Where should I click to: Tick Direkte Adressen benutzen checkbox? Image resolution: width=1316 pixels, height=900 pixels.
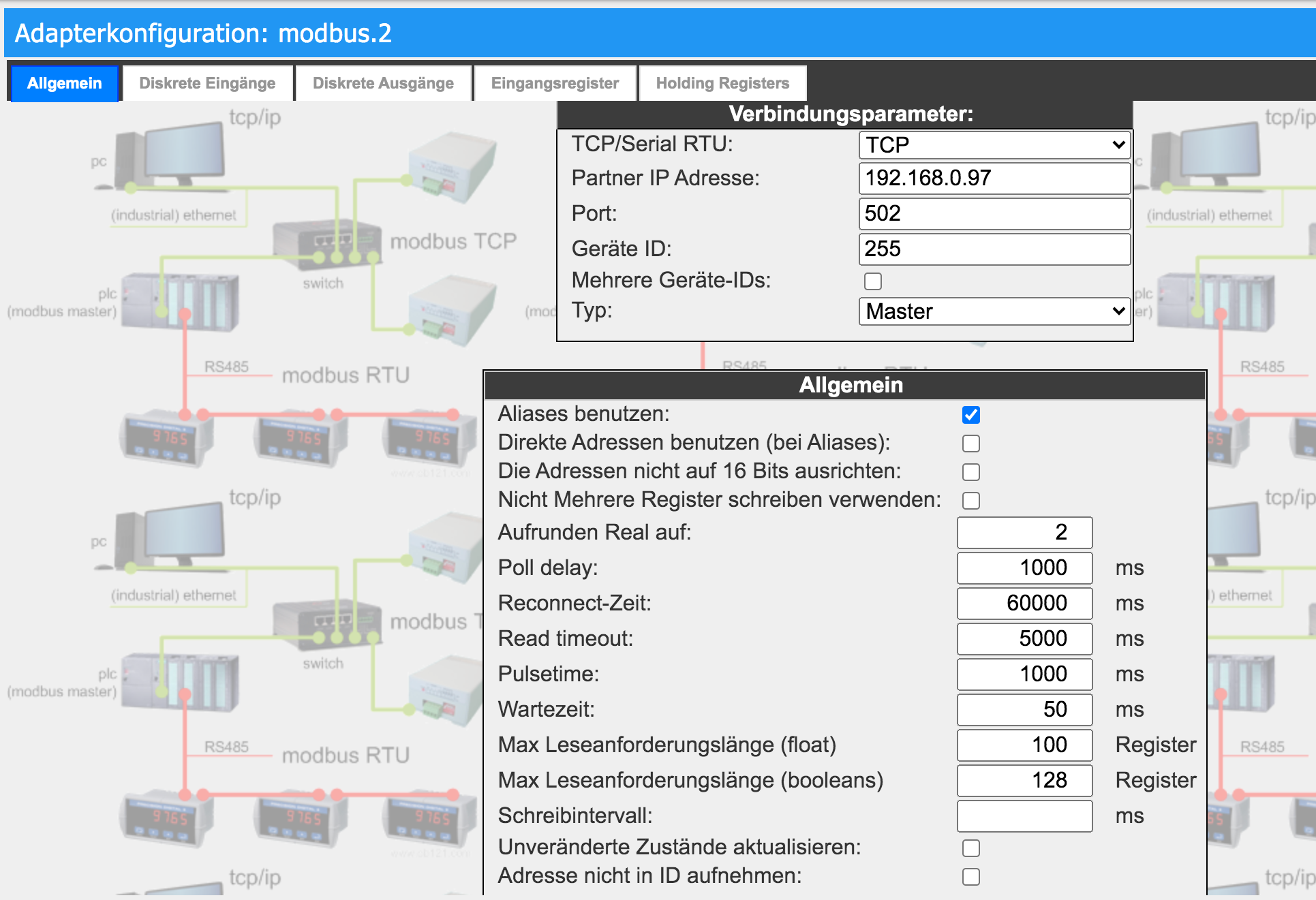tap(970, 444)
